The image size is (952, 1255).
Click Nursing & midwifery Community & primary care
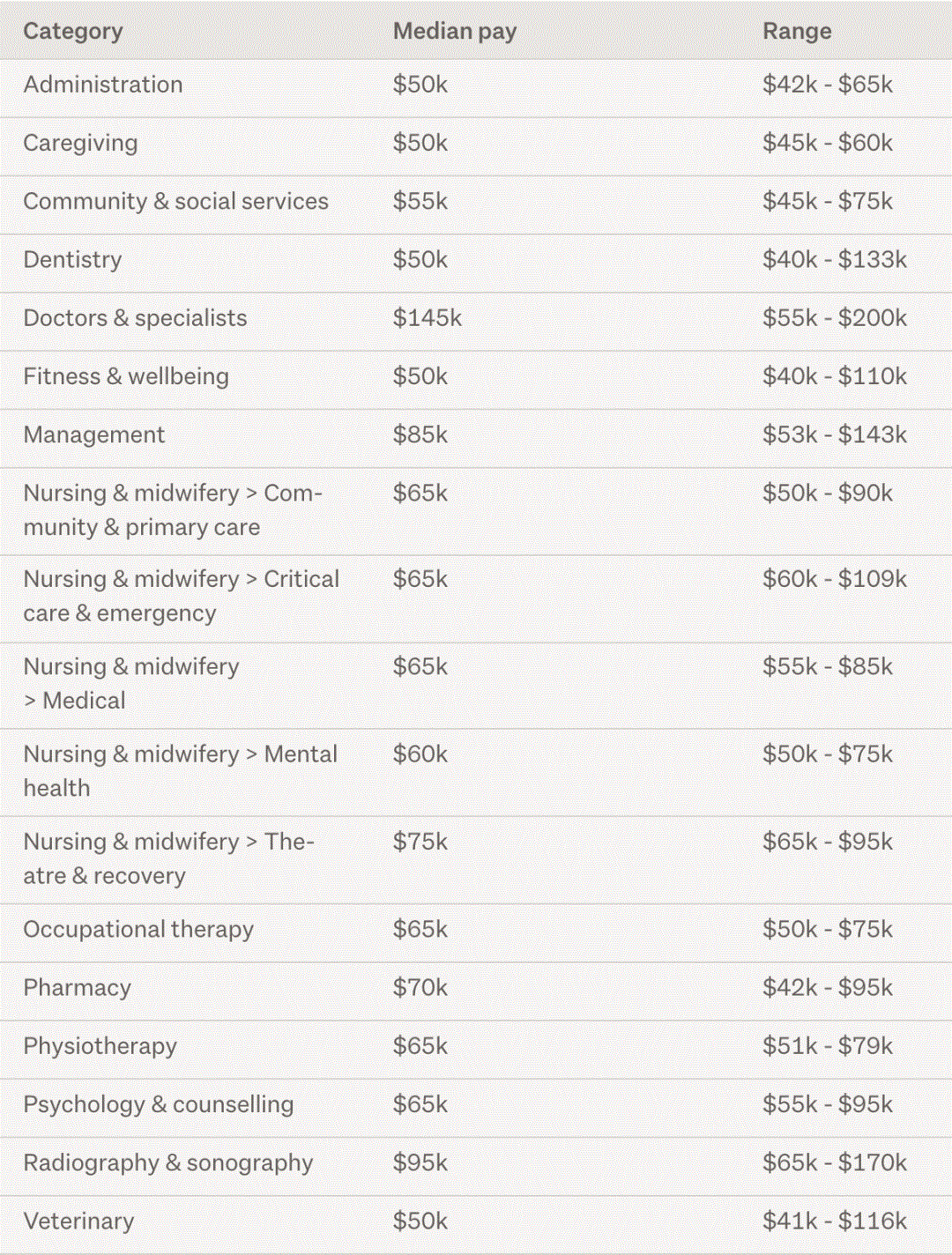click(173, 509)
